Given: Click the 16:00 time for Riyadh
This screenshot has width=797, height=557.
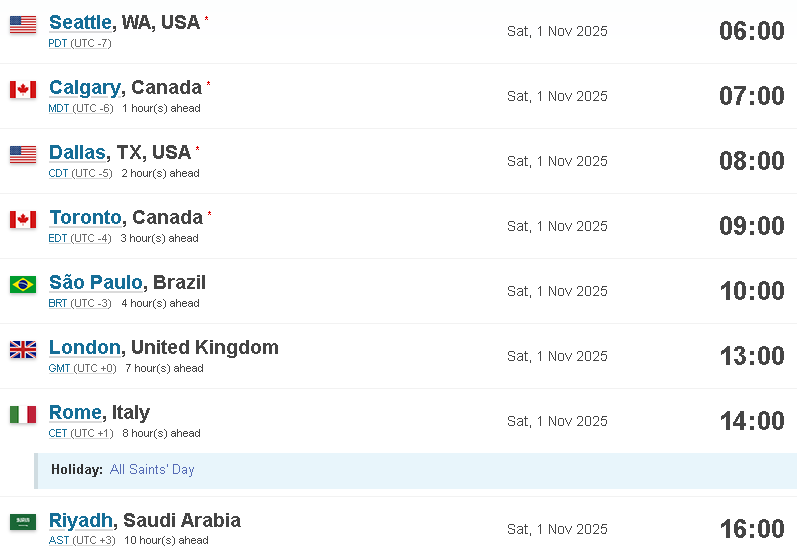Looking at the screenshot, I should click(x=752, y=529).
